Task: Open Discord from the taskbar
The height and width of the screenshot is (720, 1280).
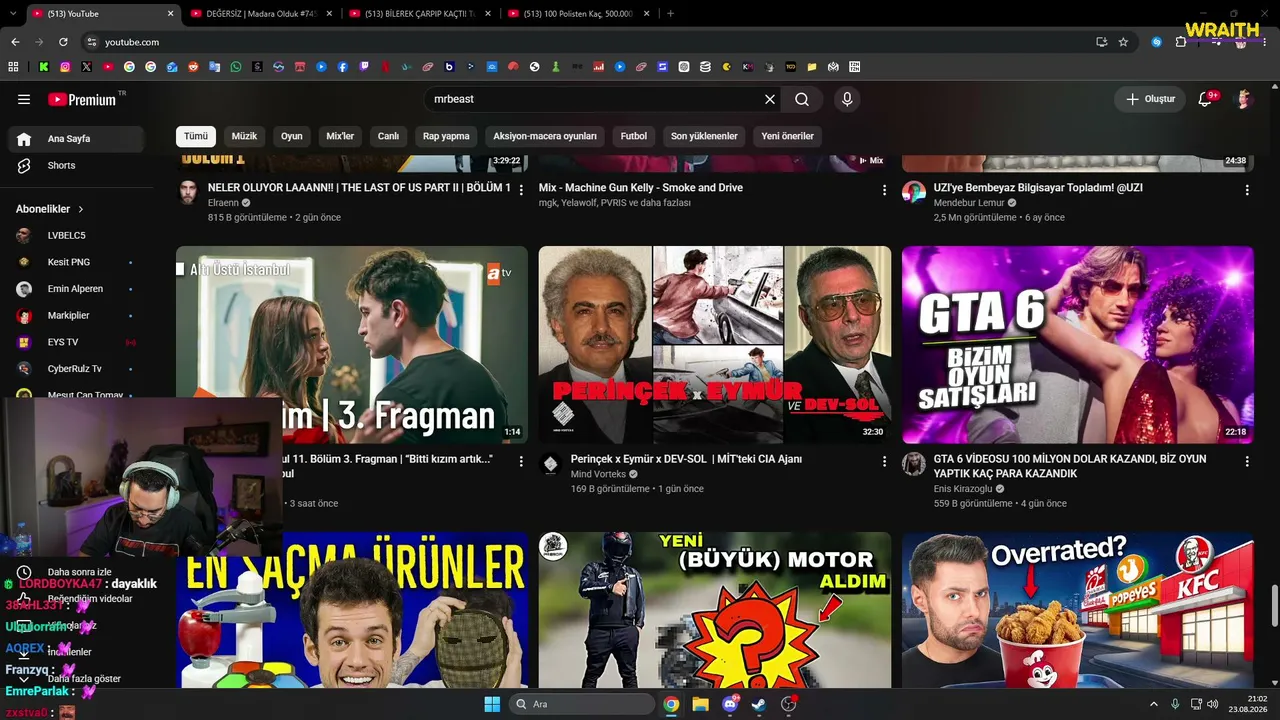Action: coord(730,704)
